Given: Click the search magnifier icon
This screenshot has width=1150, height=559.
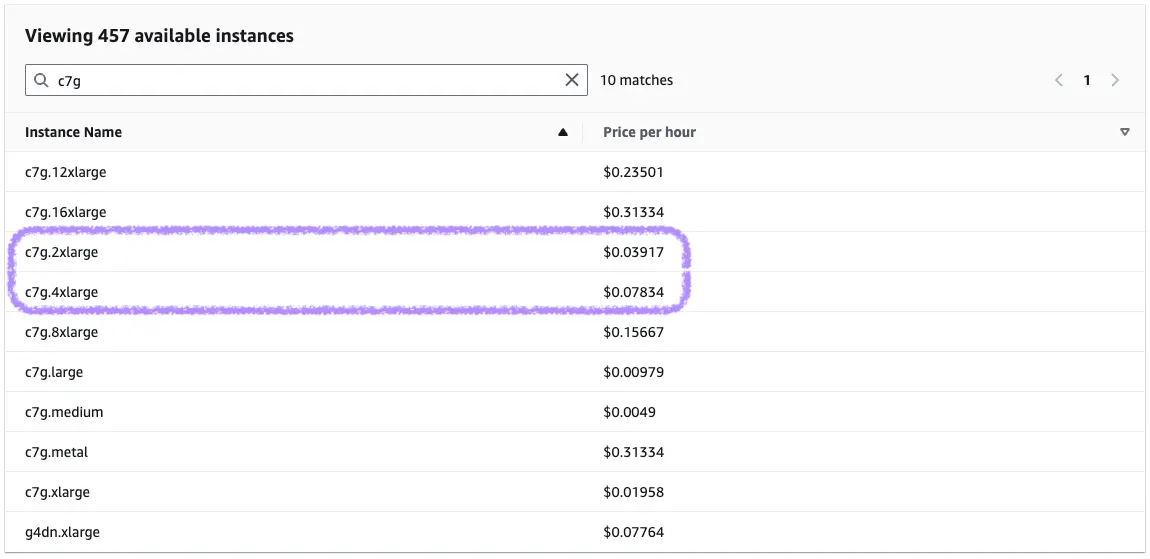Looking at the screenshot, I should point(41,81).
